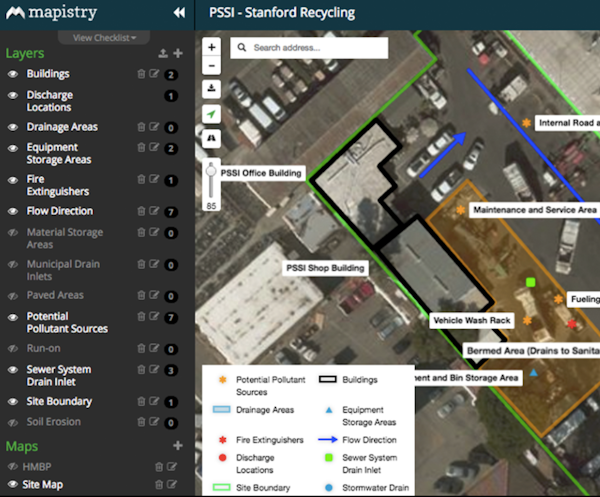This screenshot has height=497, width=600.
Task: Collapse the sidebar with the double-arrow icon
Action: coord(179,13)
